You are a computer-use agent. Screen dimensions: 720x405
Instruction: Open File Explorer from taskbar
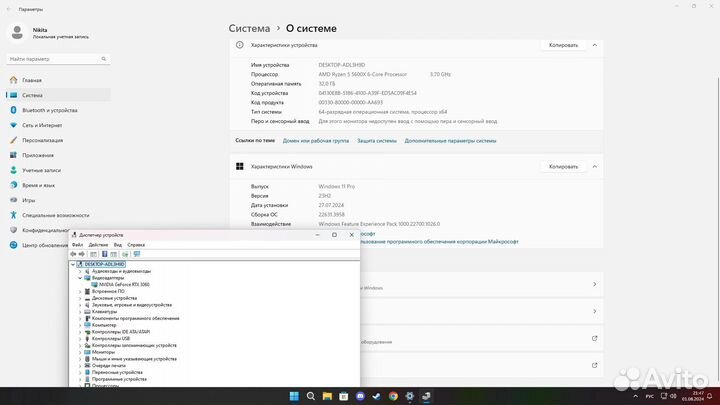click(x=327, y=396)
